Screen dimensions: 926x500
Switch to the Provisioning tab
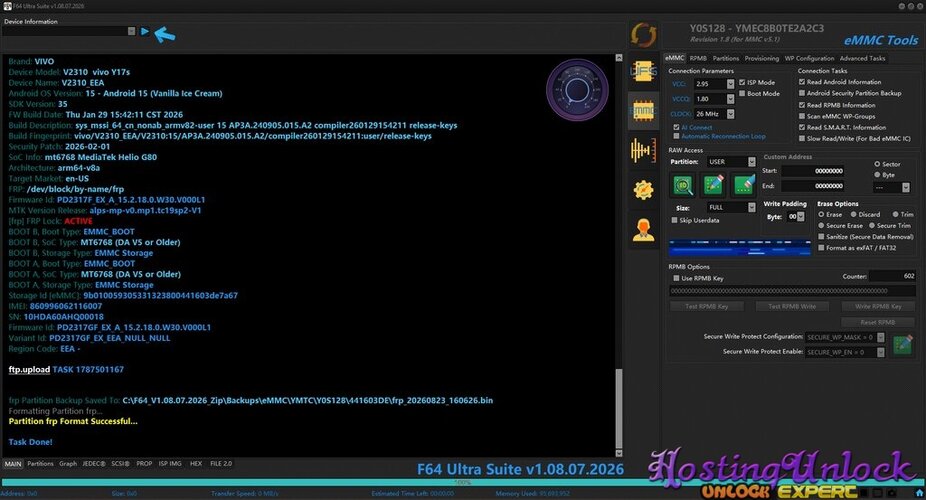761,58
